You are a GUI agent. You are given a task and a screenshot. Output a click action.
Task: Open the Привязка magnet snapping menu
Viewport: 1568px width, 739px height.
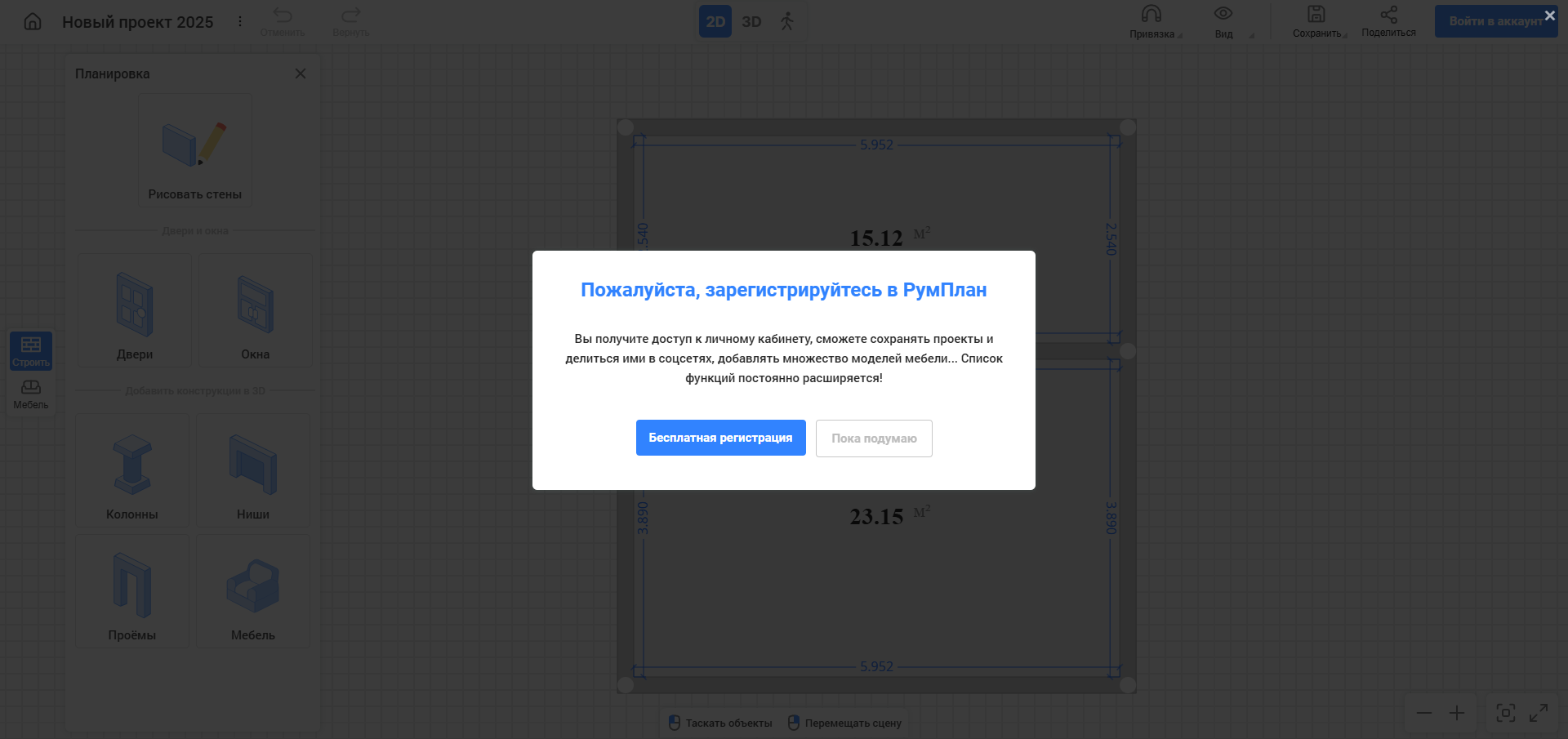[1152, 22]
